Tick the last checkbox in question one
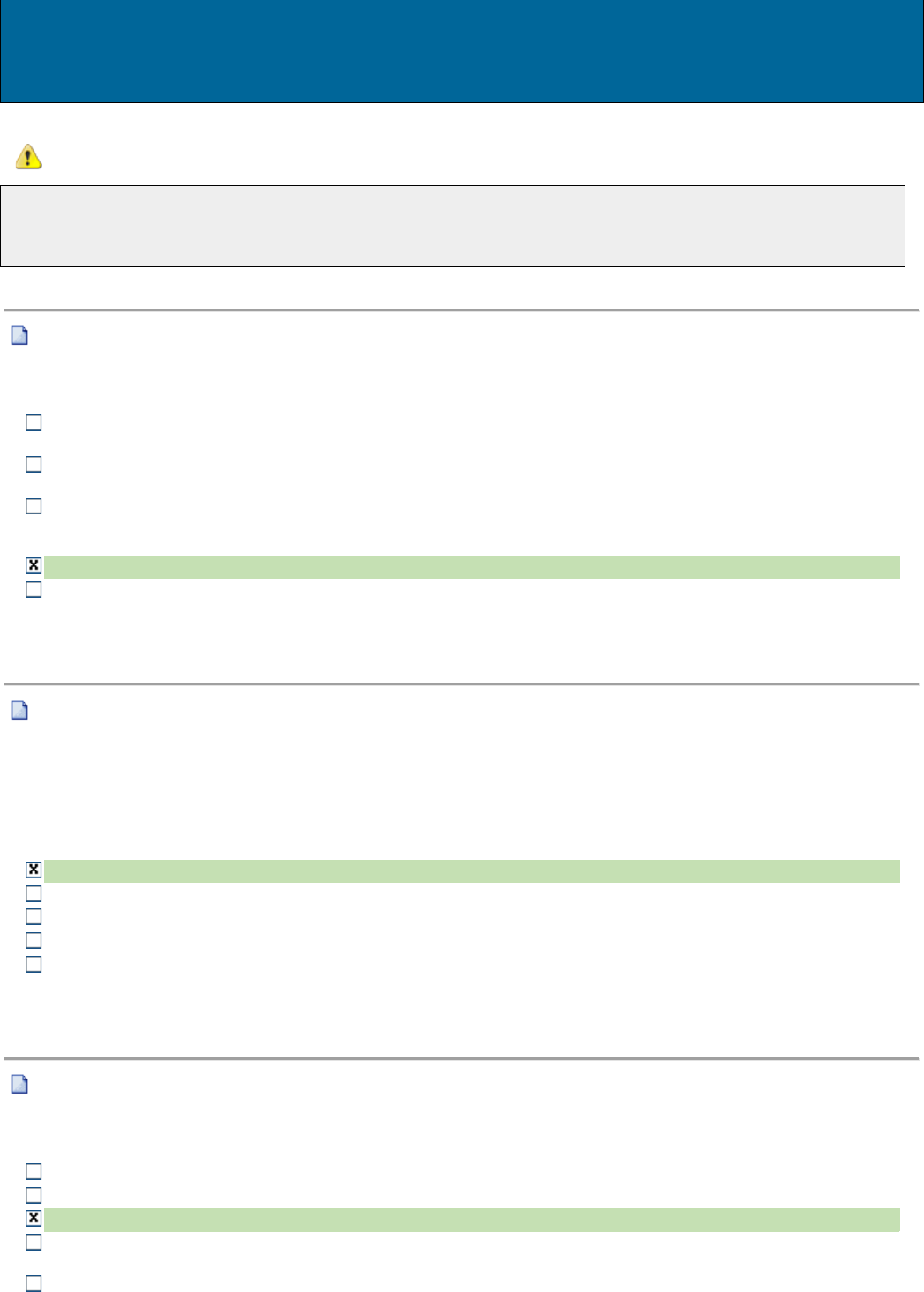924x1292 pixels. click(x=34, y=589)
